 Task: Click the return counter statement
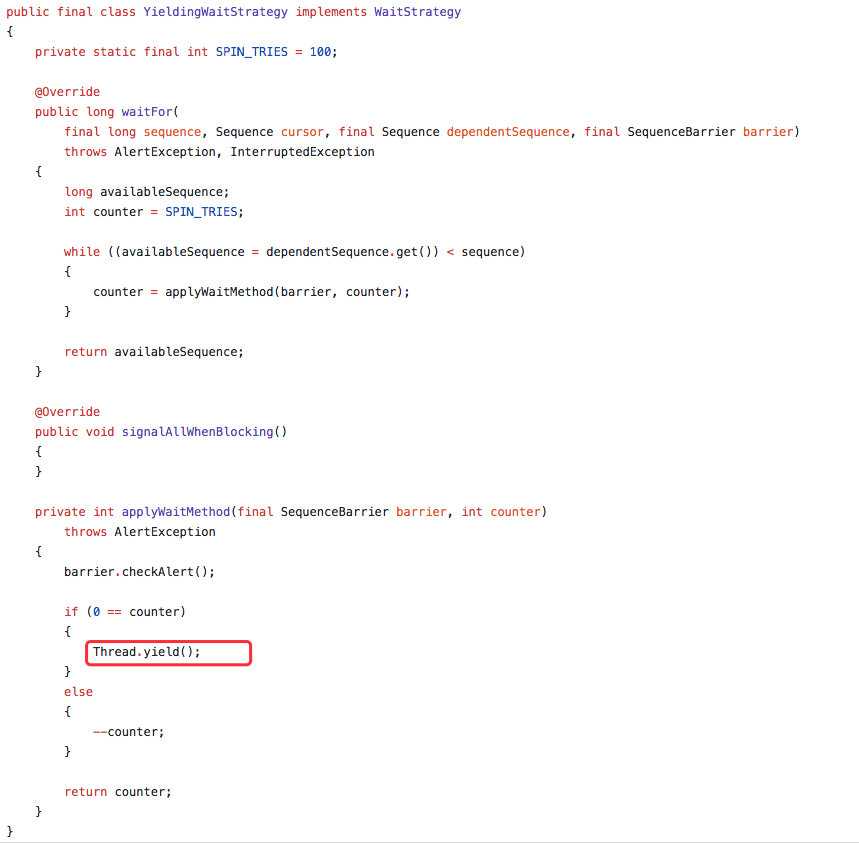pyautogui.click(x=118, y=792)
